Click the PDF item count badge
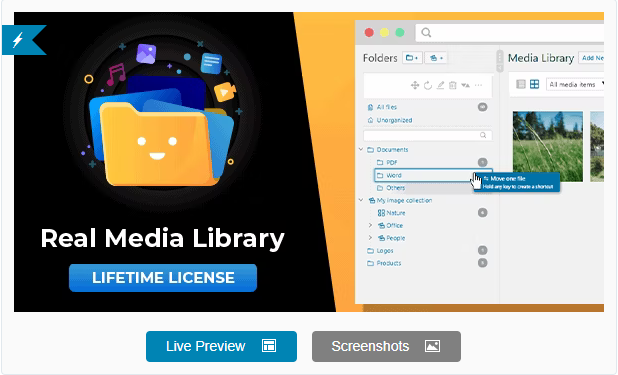618x375 pixels. (482, 162)
